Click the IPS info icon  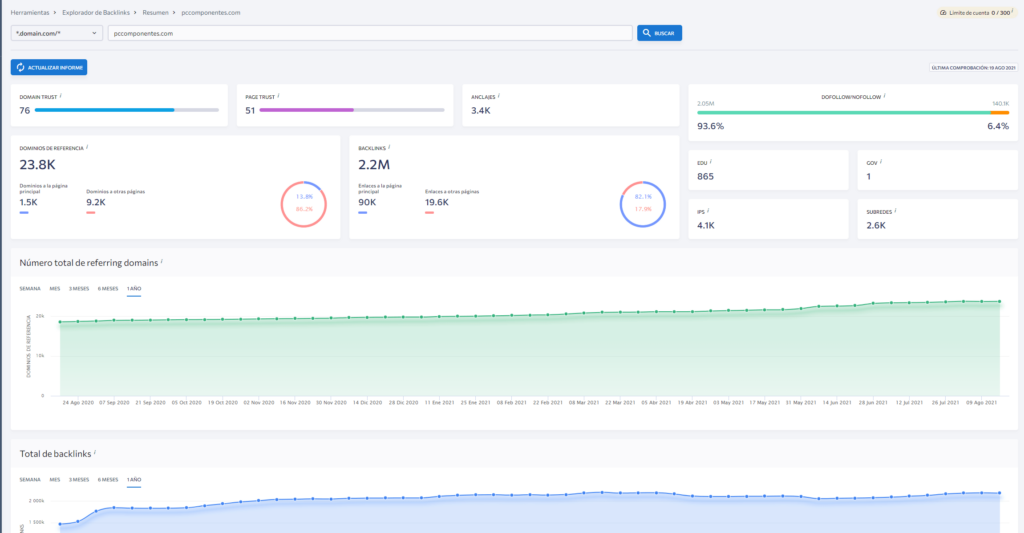[x=709, y=210]
